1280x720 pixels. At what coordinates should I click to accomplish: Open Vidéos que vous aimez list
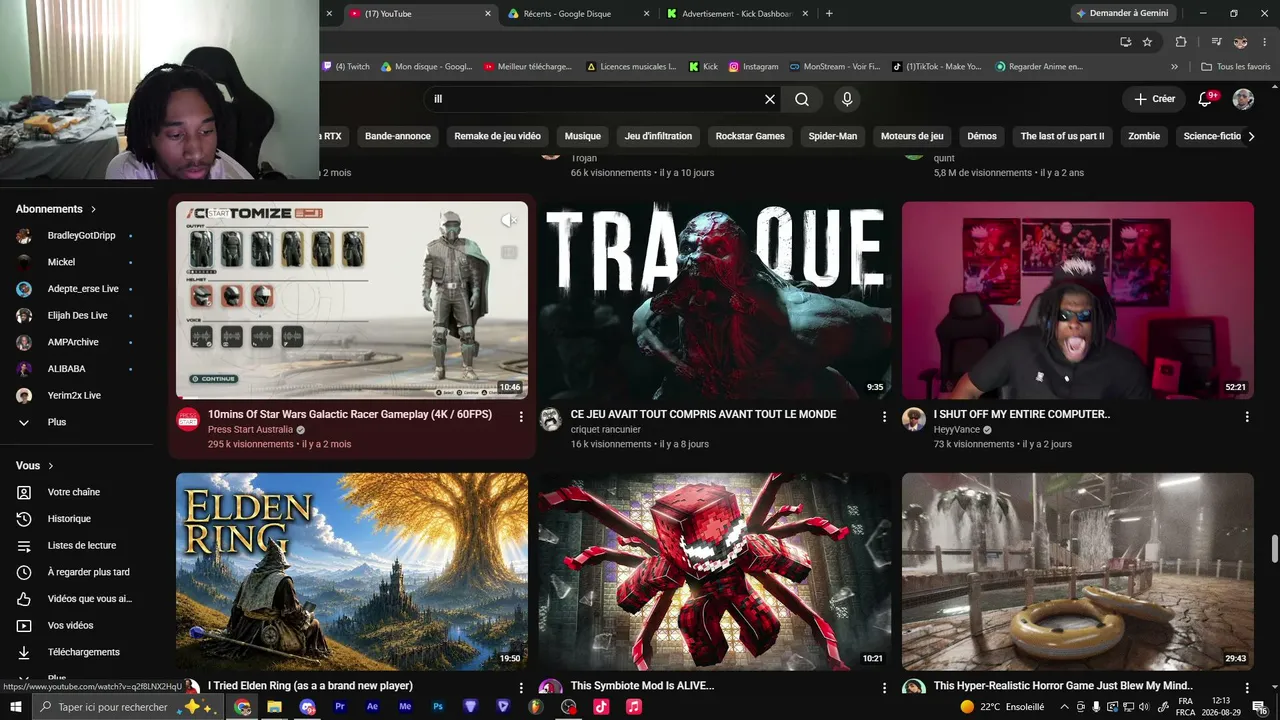pos(89,599)
